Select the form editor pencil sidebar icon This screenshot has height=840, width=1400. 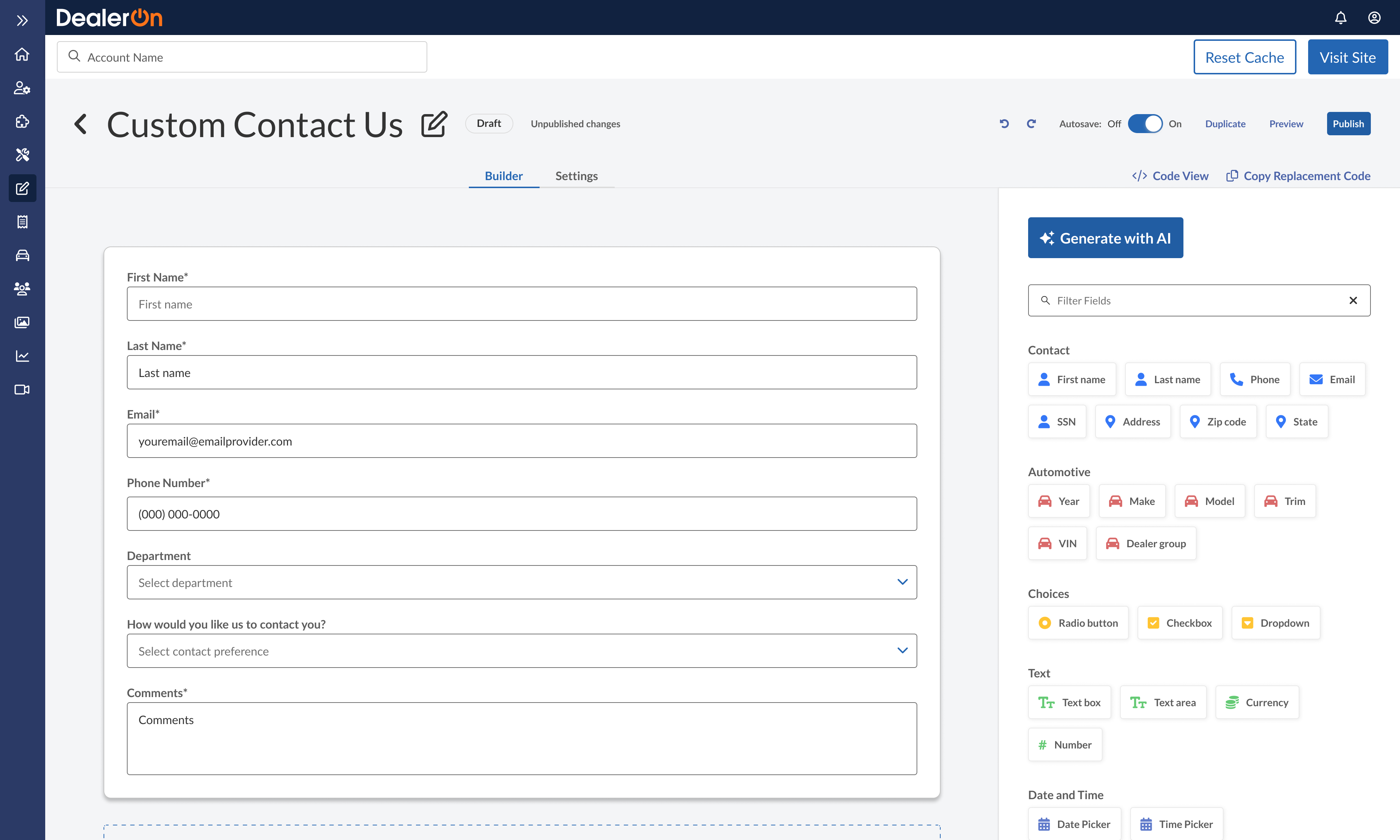22,188
